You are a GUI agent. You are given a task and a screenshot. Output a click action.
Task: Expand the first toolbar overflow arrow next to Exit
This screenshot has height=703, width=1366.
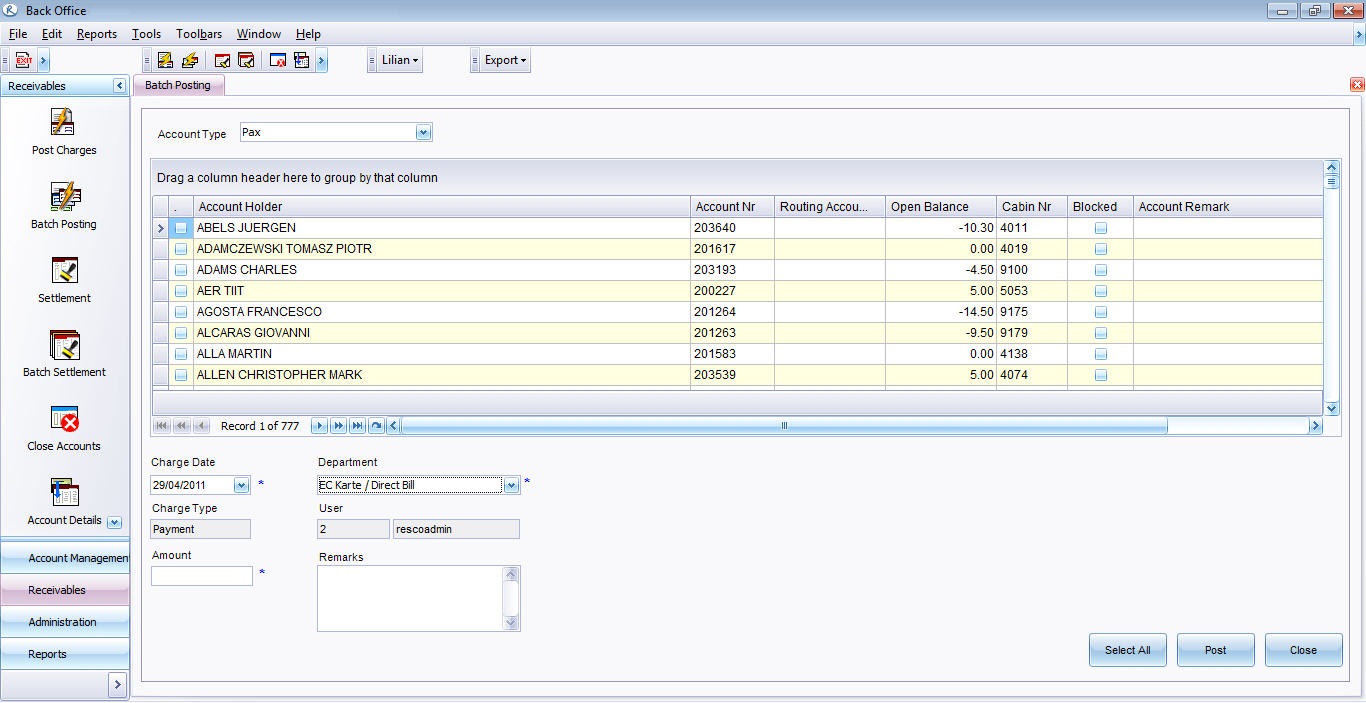(43, 60)
